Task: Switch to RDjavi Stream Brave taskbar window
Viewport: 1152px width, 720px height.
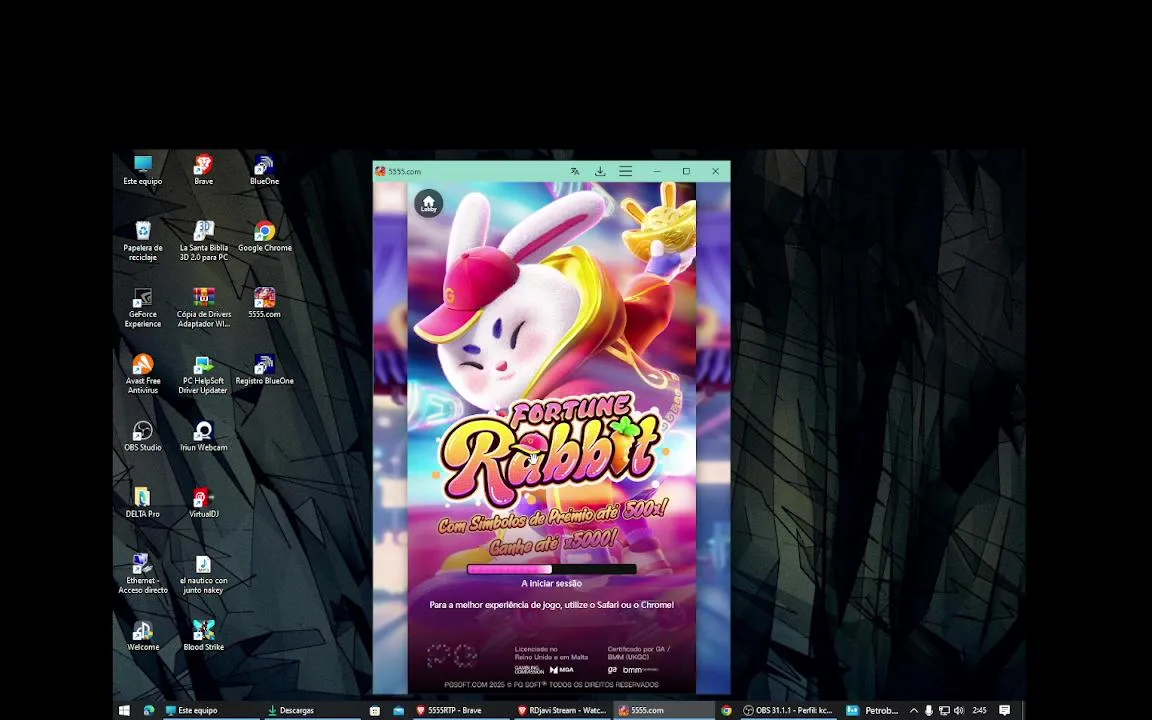Action: [562, 710]
